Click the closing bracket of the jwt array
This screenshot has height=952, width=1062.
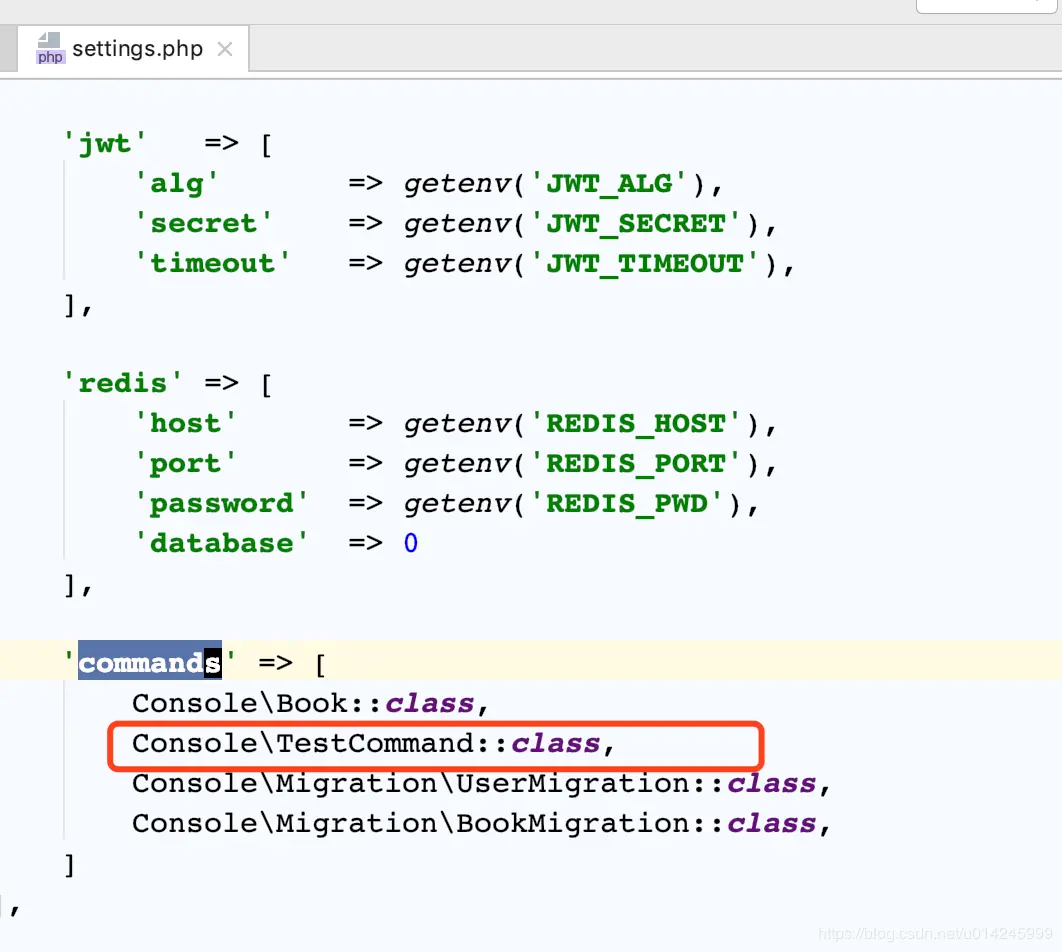click(70, 305)
